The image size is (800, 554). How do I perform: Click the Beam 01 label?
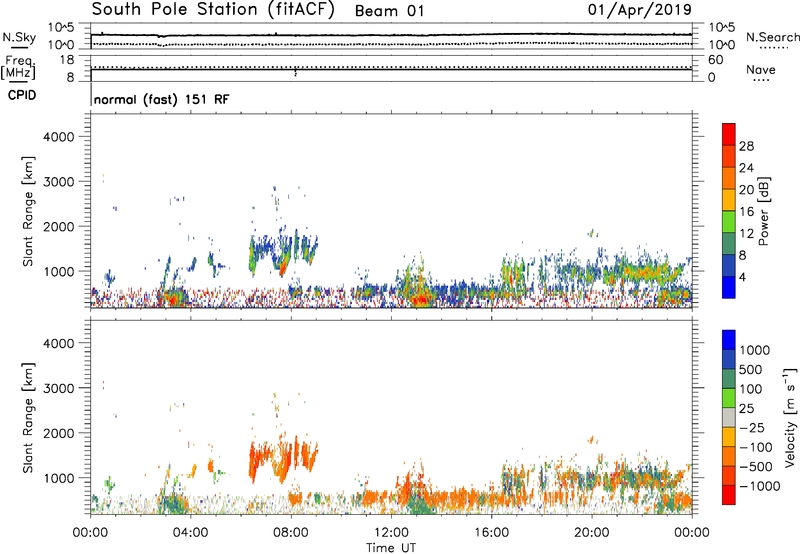coord(389,11)
